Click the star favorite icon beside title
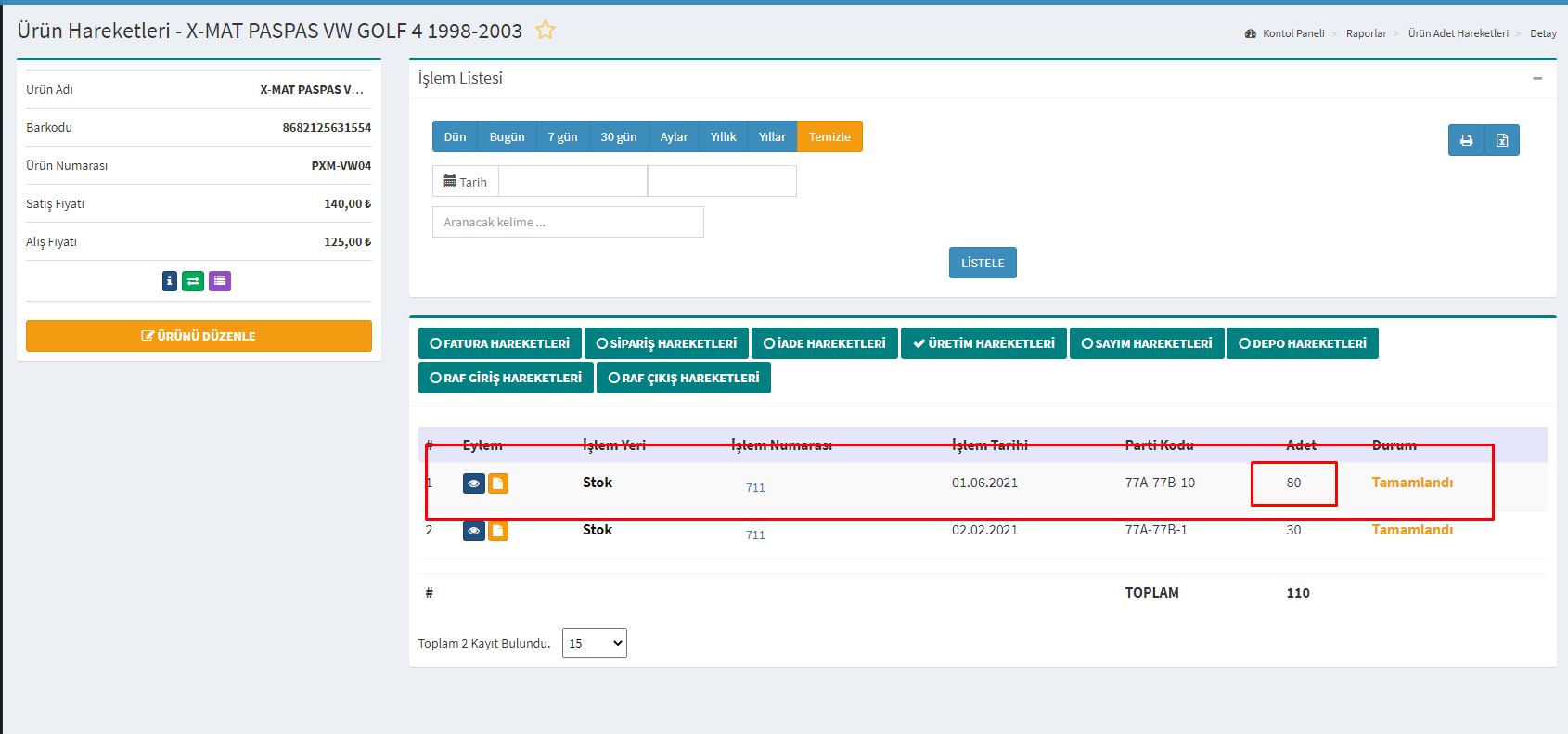The height and width of the screenshot is (734, 1568). (546, 30)
